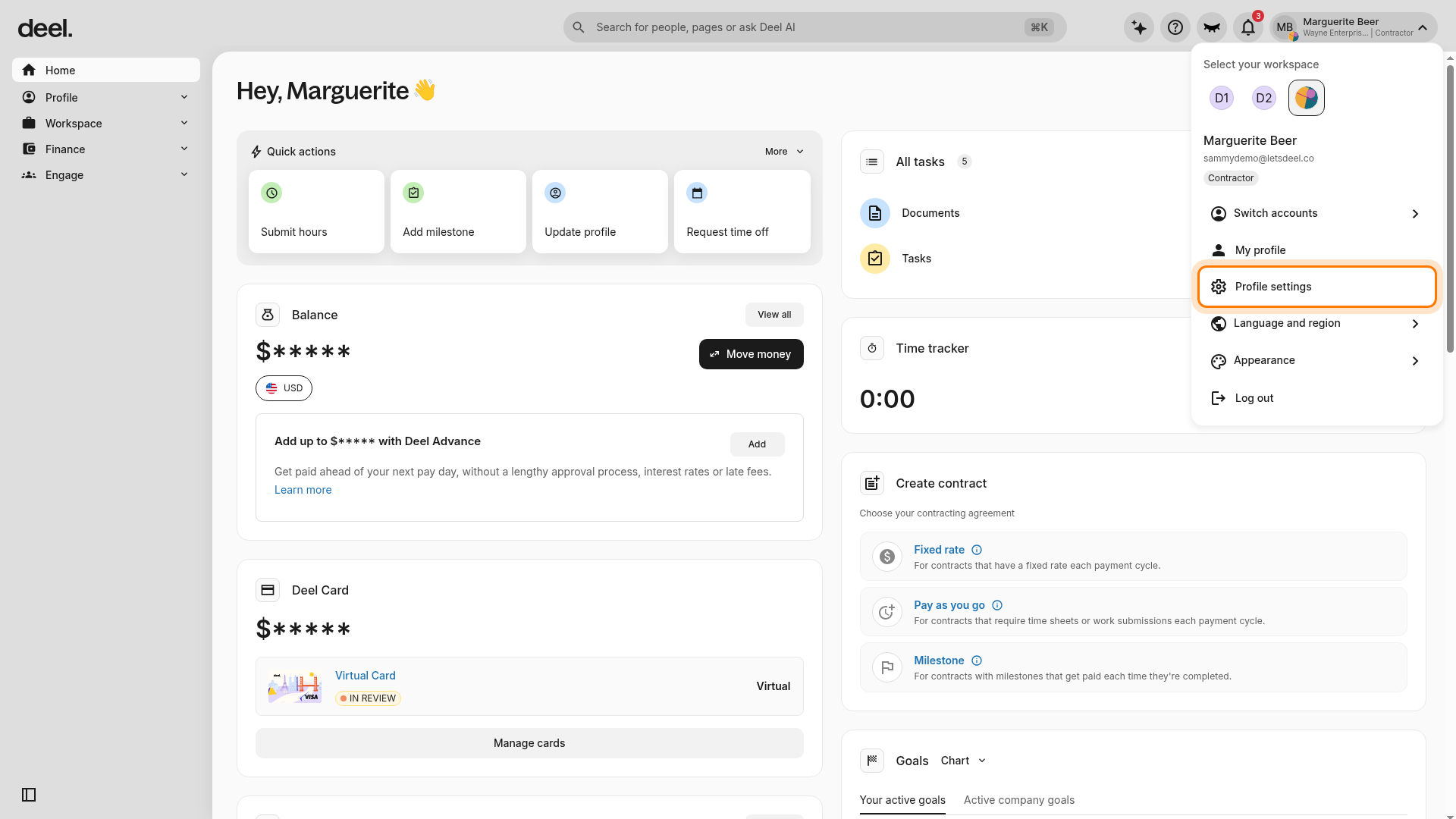The image size is (1456, 819).
Task: Choose Log out
Action: point(1316,398)
